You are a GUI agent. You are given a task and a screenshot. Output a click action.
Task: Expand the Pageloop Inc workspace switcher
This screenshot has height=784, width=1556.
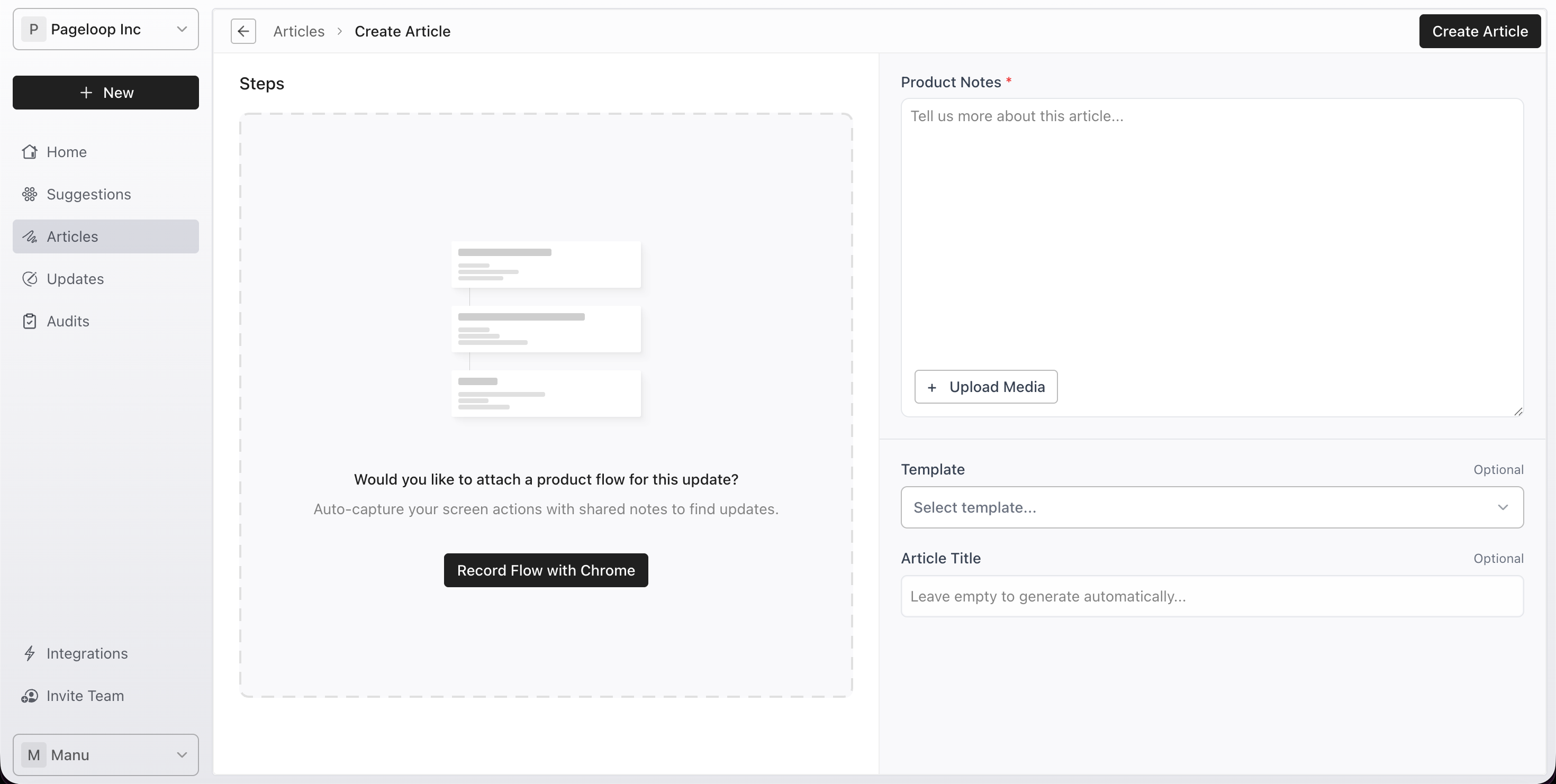point(106,29)
